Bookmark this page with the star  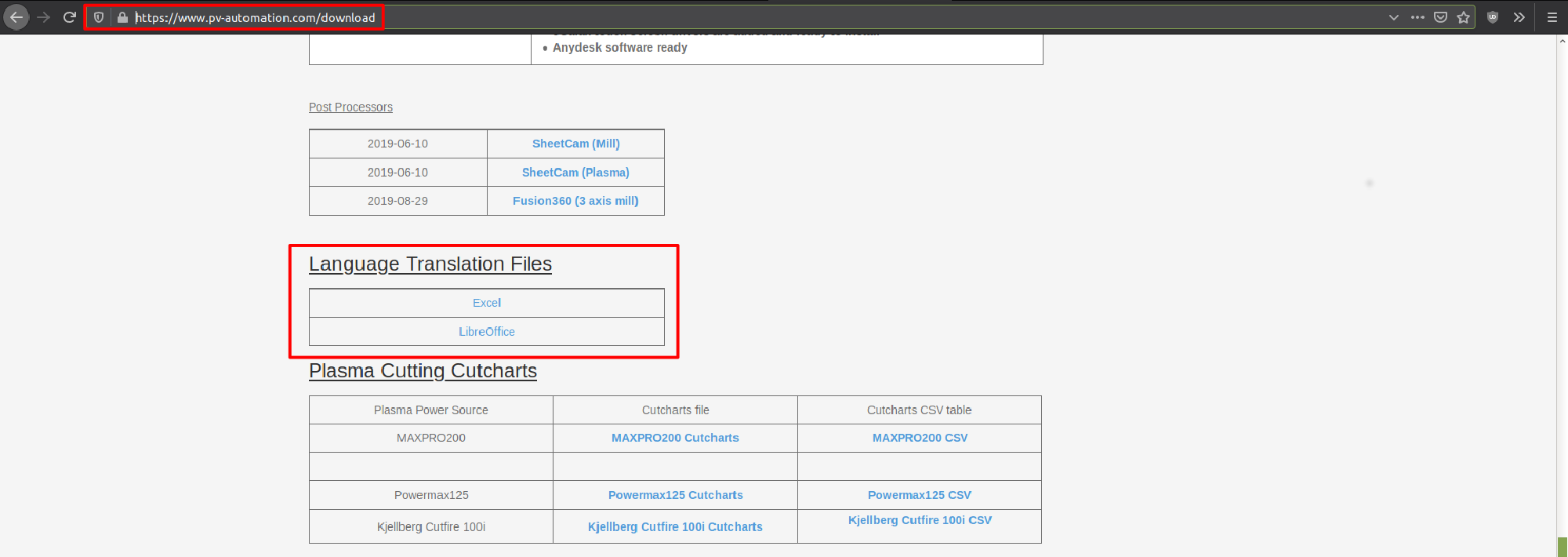click(1463, 17)
